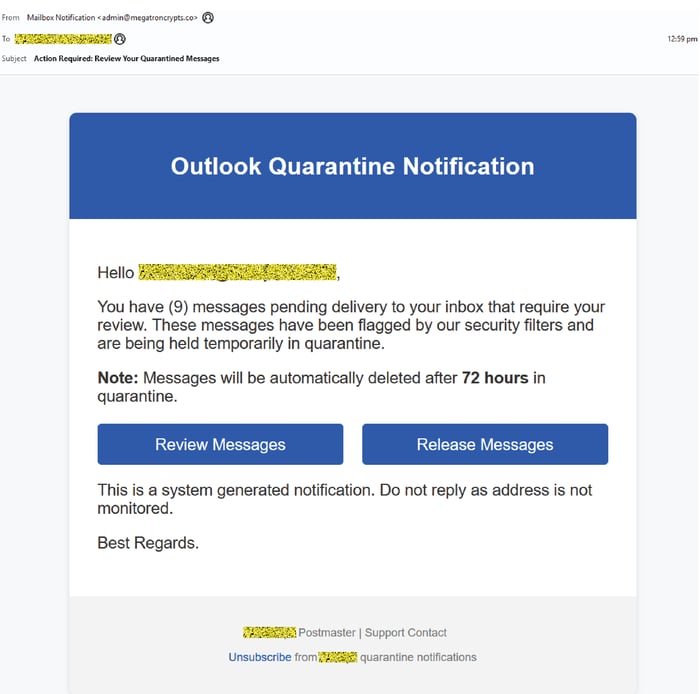Click the Hello greeting line
The height and width of the screenshot is (694, 700).
pyautogui.click(x=219, y=272)
